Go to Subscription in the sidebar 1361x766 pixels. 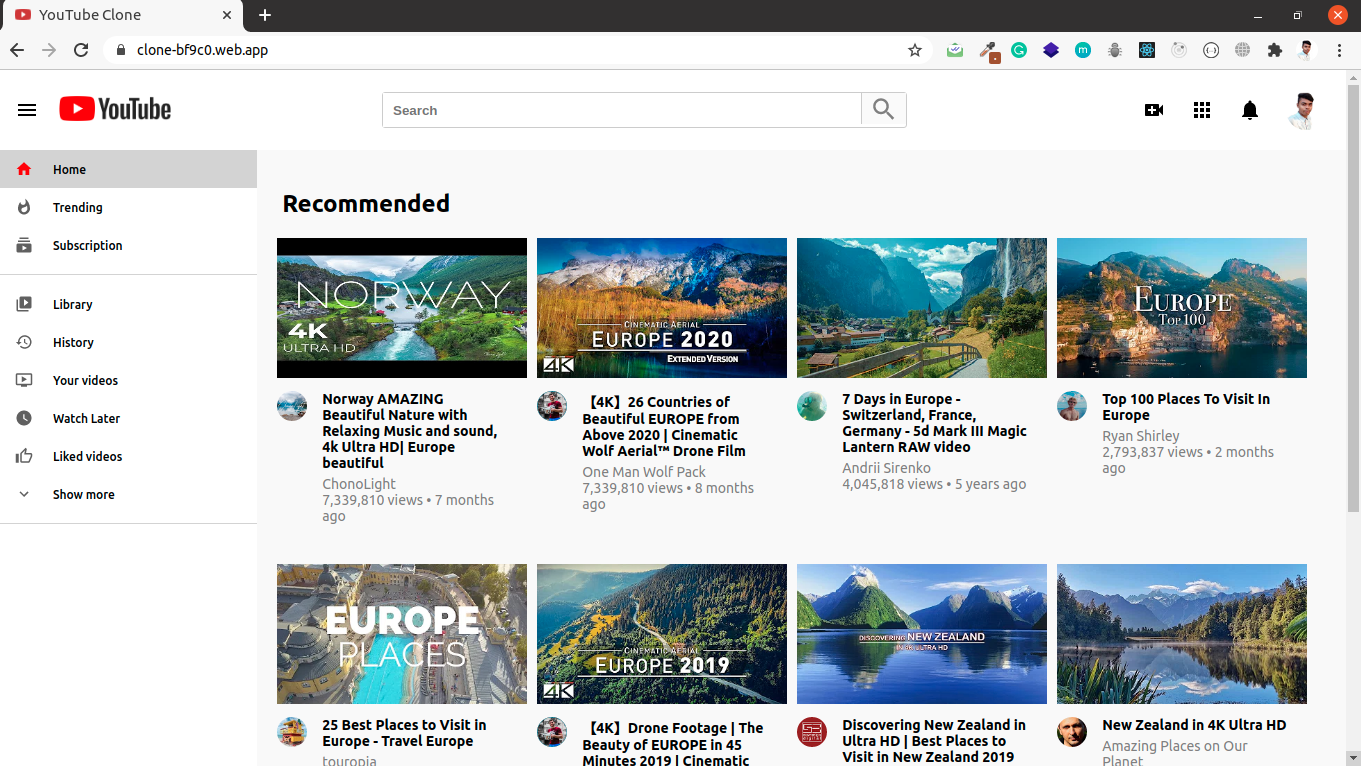pyautogui.click(x=87, y=246)
